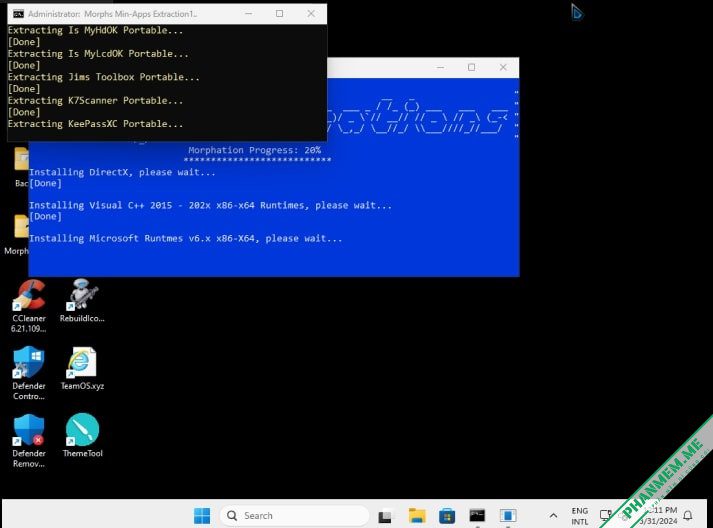This screenshot has height=528, width=713.
Task: Open TeamOS.xyz desktop shortcut
Action: pyautogui.click(x=82, y=368)
